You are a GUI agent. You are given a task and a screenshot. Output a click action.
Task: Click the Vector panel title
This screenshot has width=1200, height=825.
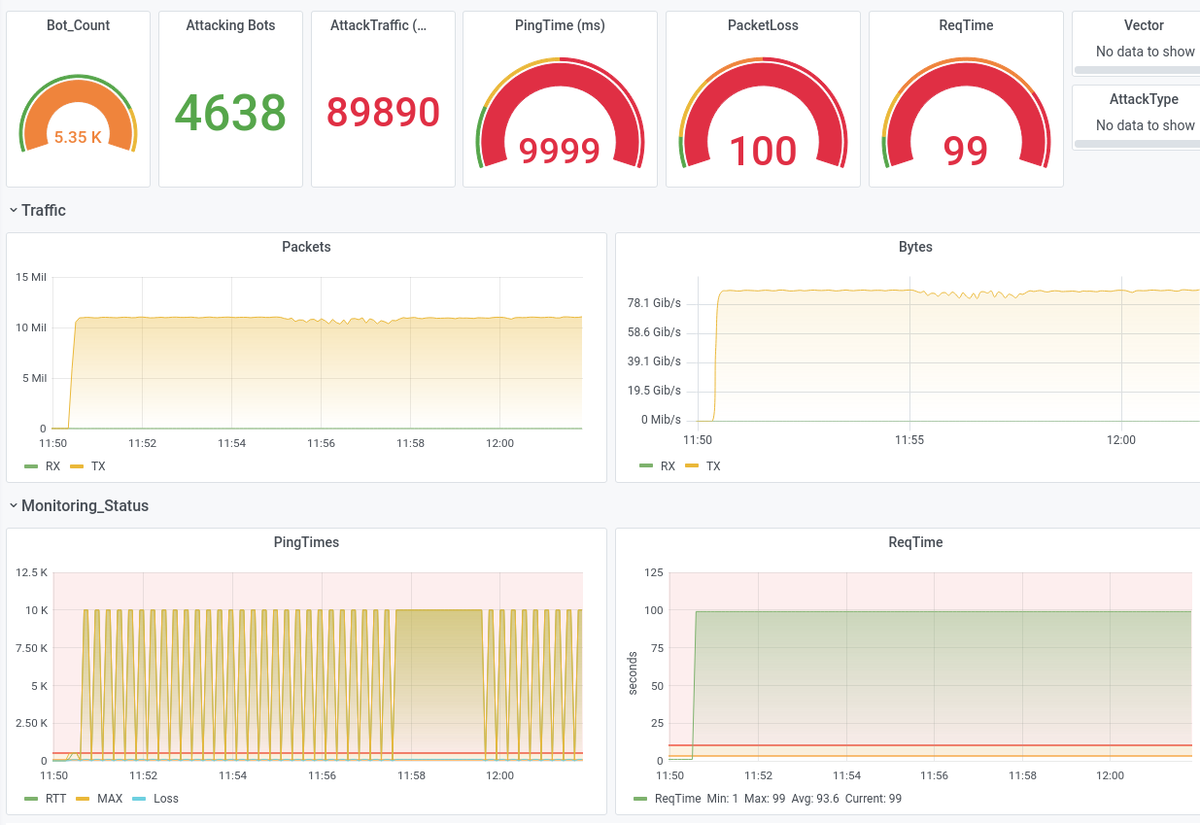coord(1143,25)
